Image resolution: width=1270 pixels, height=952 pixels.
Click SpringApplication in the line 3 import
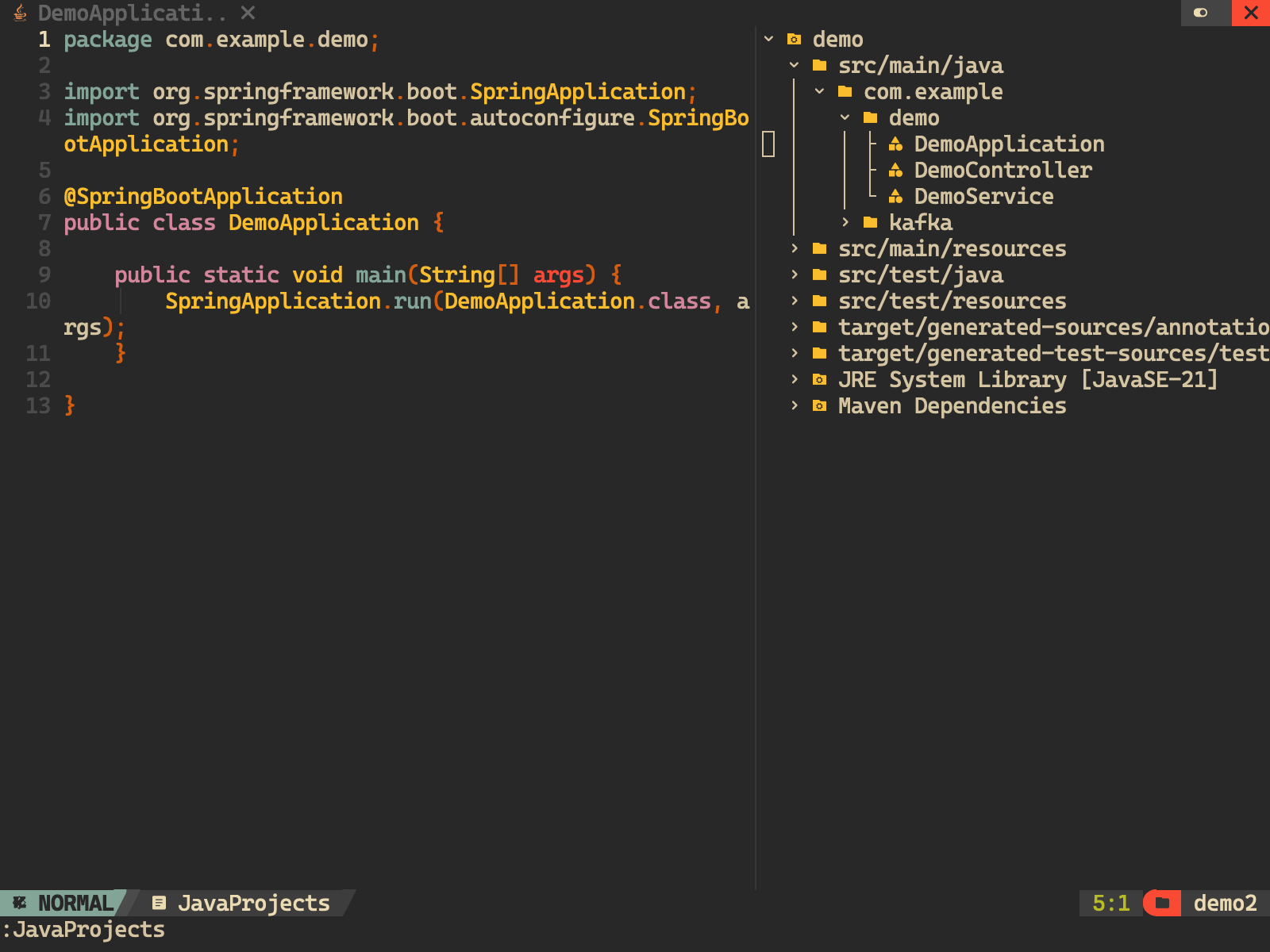click(x=578, y=91)
